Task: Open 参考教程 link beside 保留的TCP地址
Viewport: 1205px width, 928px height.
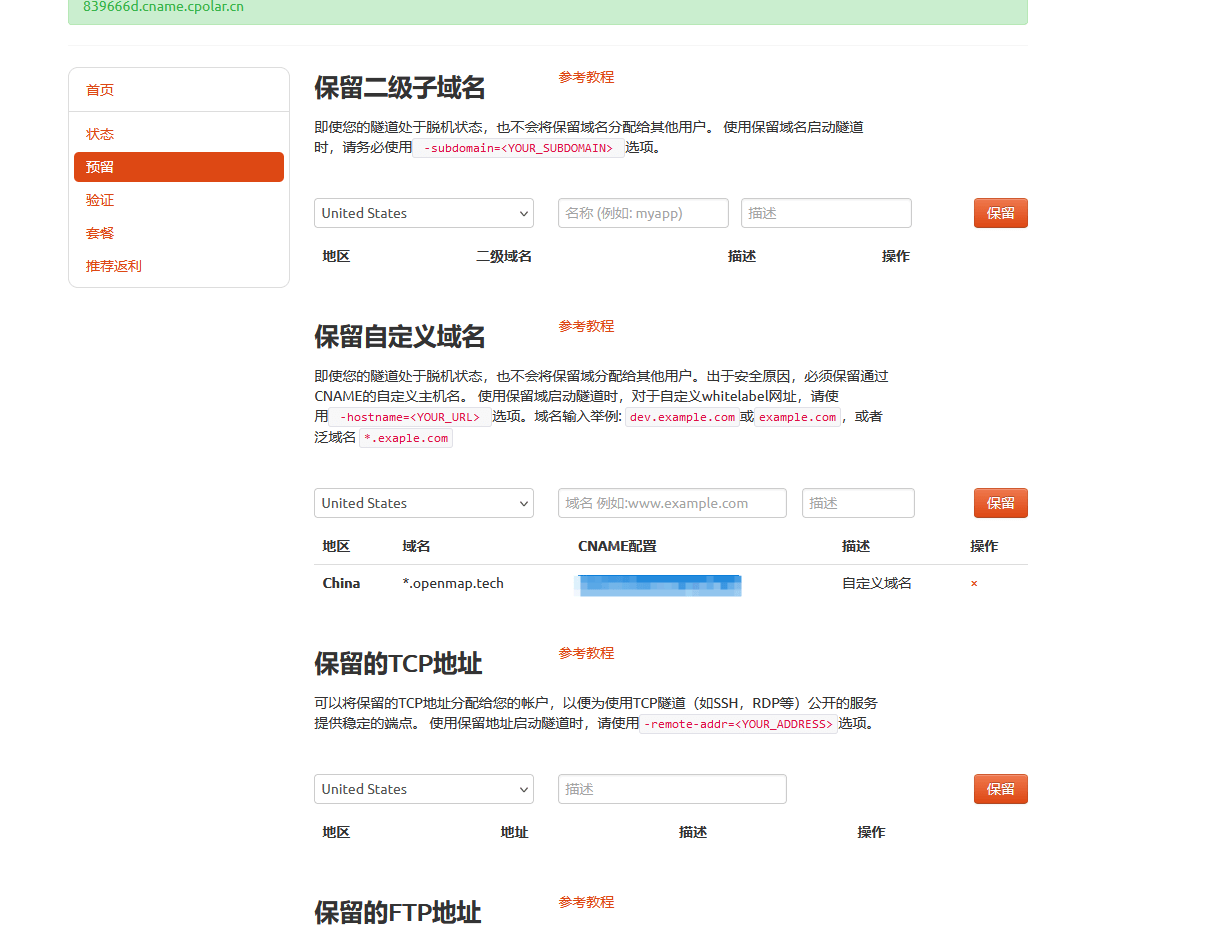Action: click(x=586, y=653)
